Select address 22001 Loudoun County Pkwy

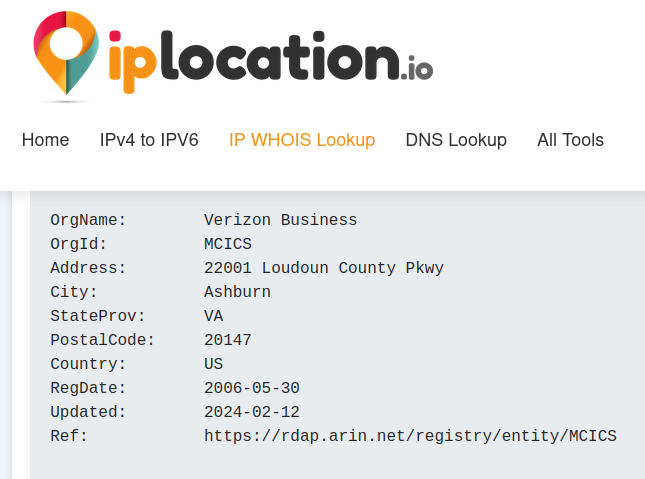(x=324, y=268)
